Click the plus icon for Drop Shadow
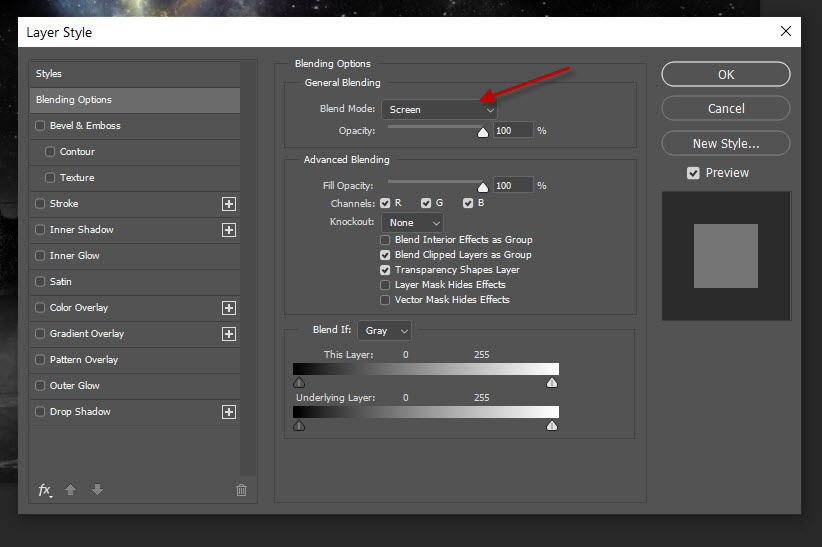 [x=229, y=412]
